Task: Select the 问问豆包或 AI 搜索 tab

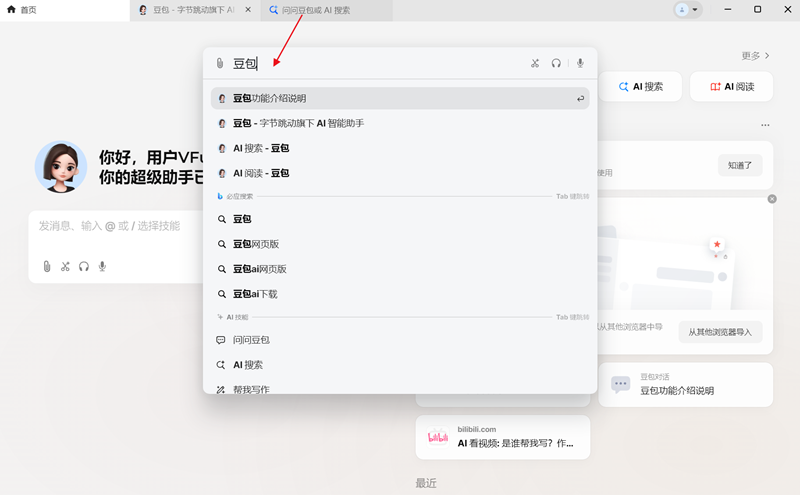Action: click(327, 10)
